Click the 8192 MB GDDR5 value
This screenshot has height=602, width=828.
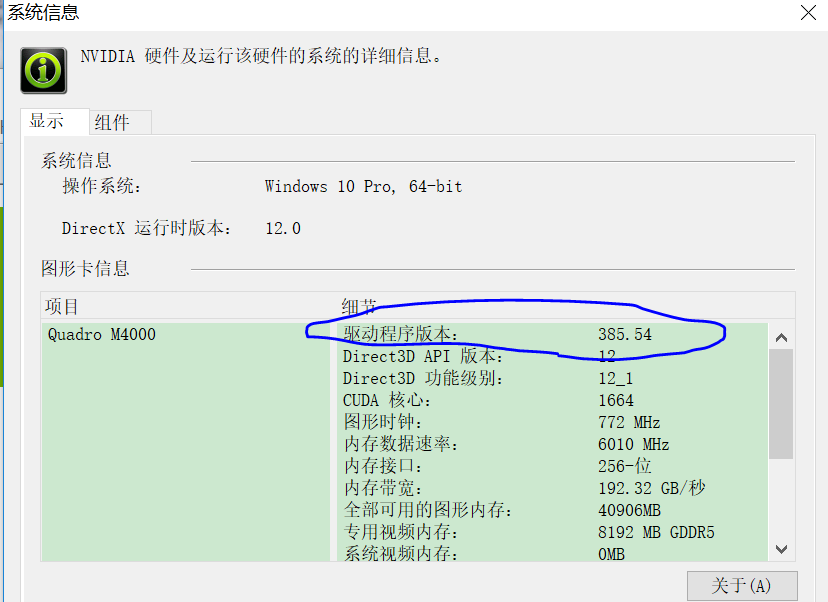click(656, 532)
